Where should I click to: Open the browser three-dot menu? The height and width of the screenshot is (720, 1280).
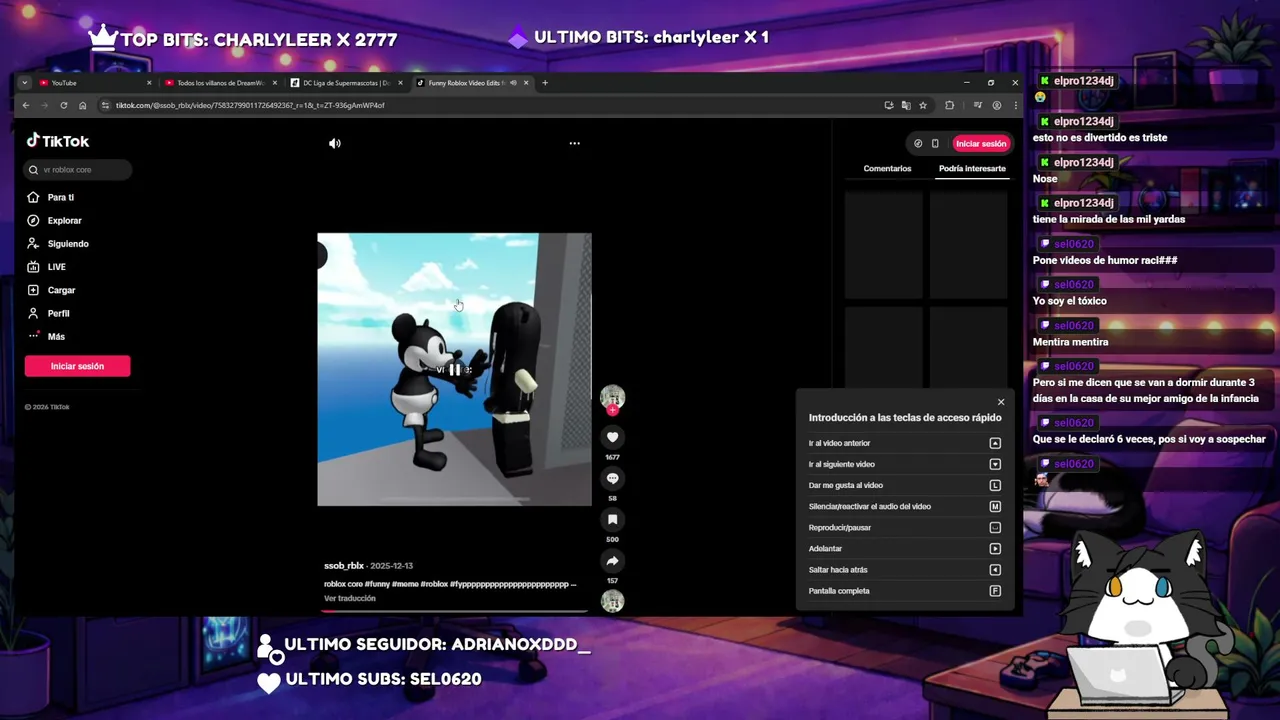pos(1015,105)
